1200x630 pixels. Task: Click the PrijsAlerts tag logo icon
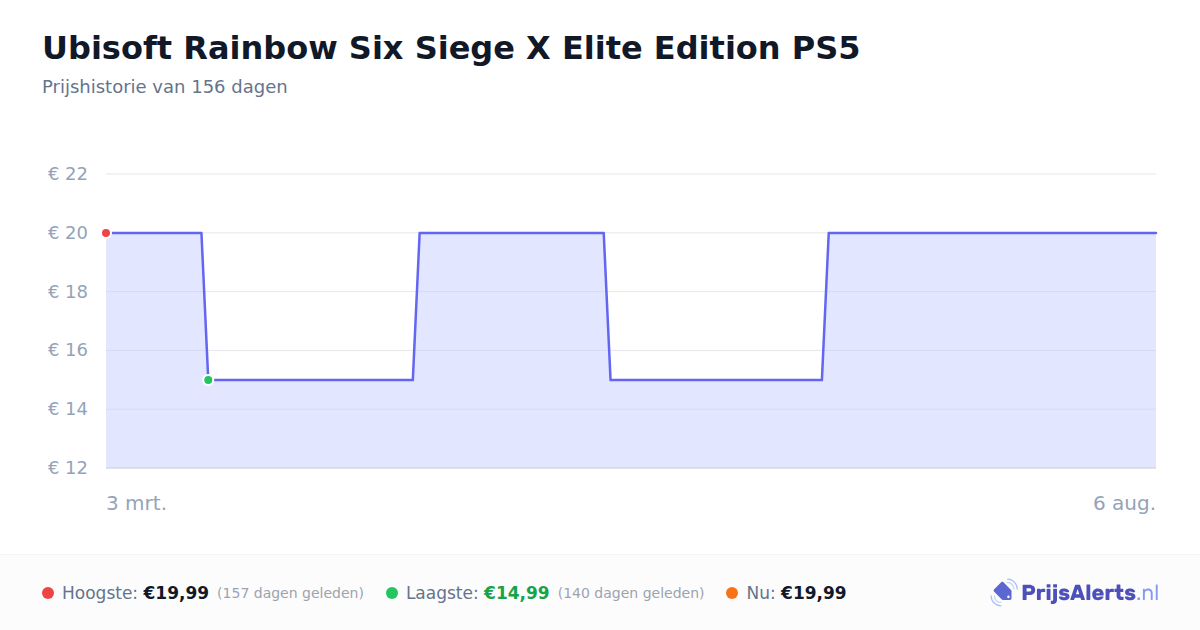coord(1003,593)
